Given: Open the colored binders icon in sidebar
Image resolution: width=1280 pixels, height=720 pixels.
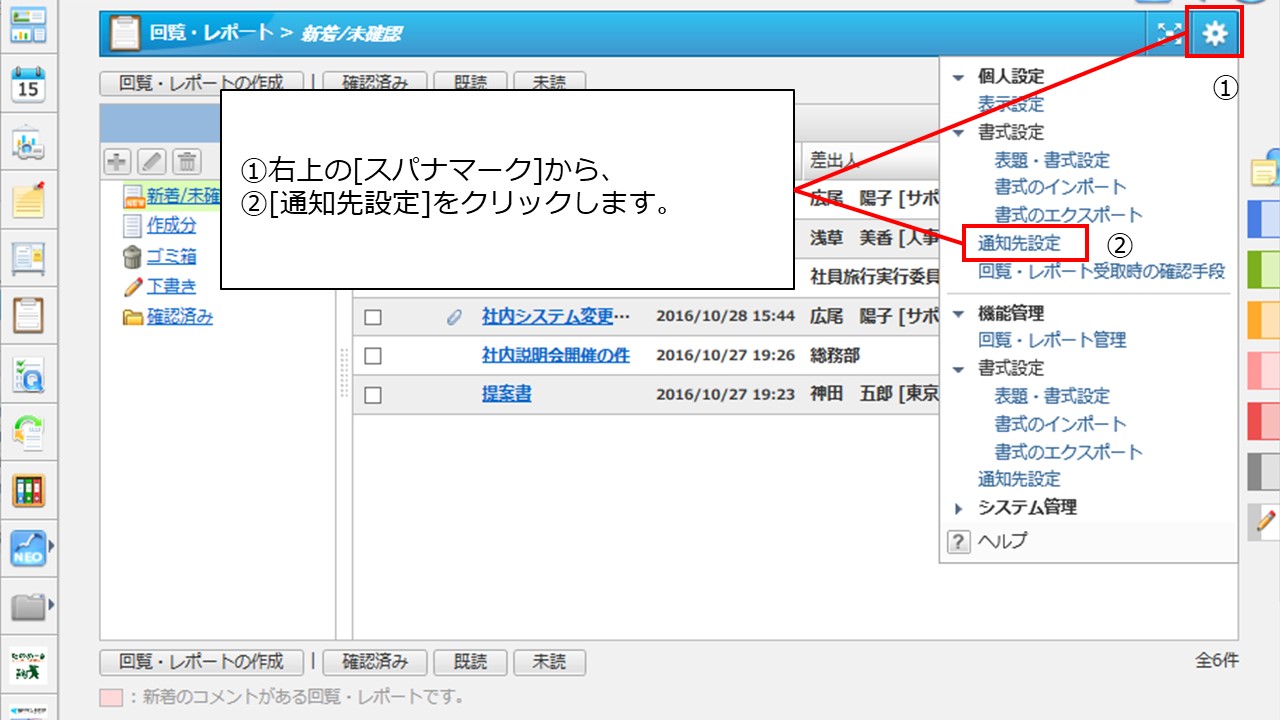Looking at the screenshot, I should 28,490.
